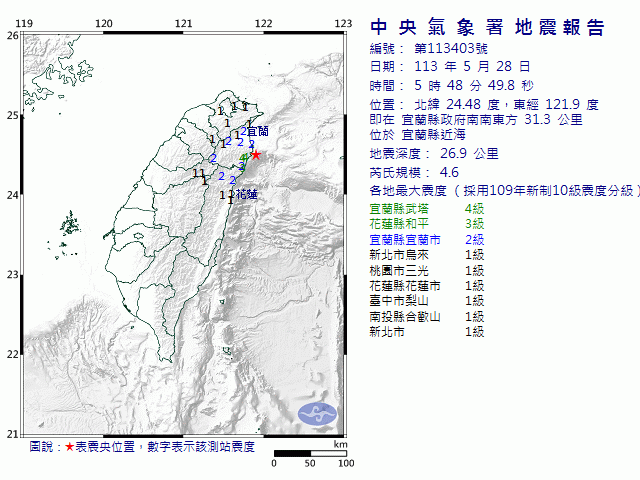The image size is (640, 480).
Task: Click the magnitude value 4.6
Action: (x=449, y=172)
